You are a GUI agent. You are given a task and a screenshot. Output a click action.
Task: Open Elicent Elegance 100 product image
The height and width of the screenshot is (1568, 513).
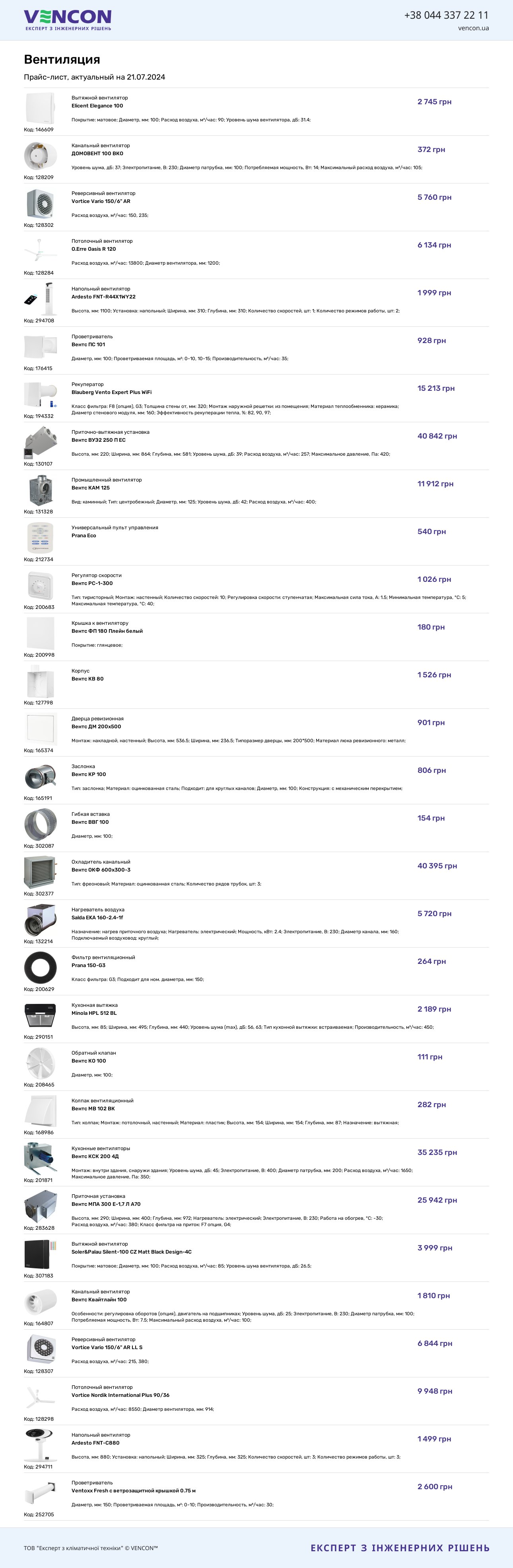point(40,108)
